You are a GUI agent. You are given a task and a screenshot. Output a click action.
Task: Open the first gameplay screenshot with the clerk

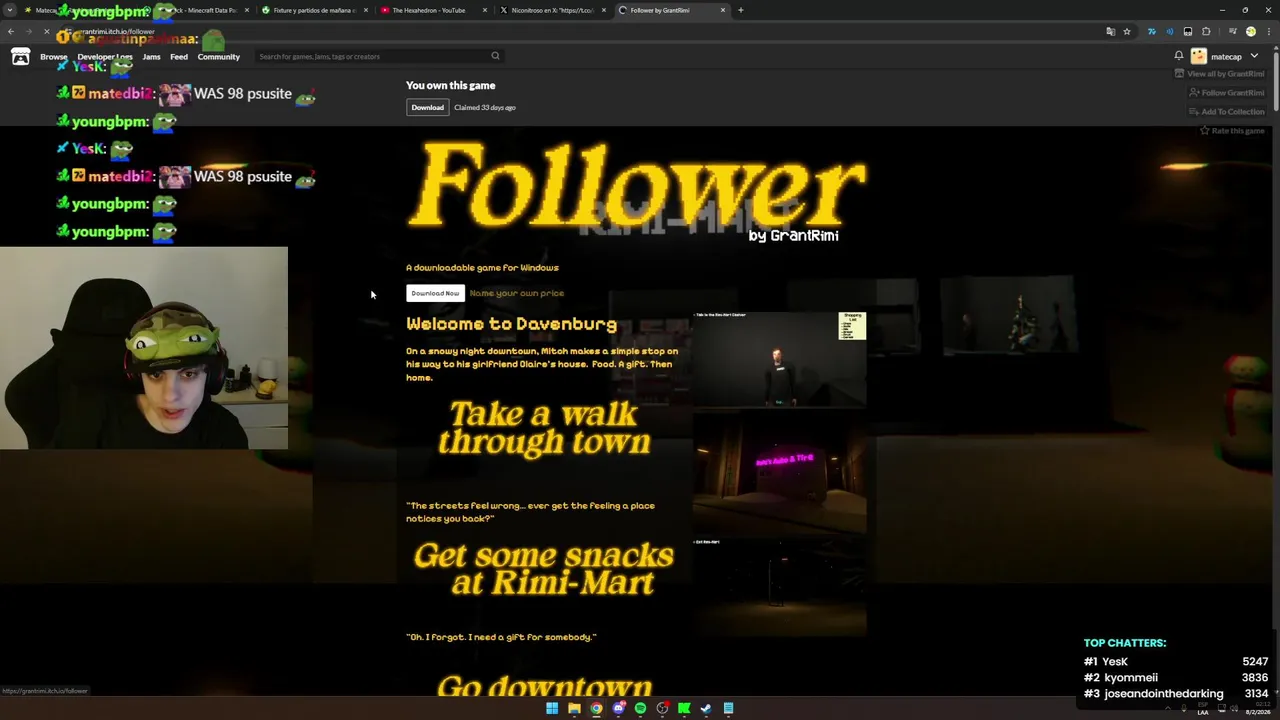(779, 359)
